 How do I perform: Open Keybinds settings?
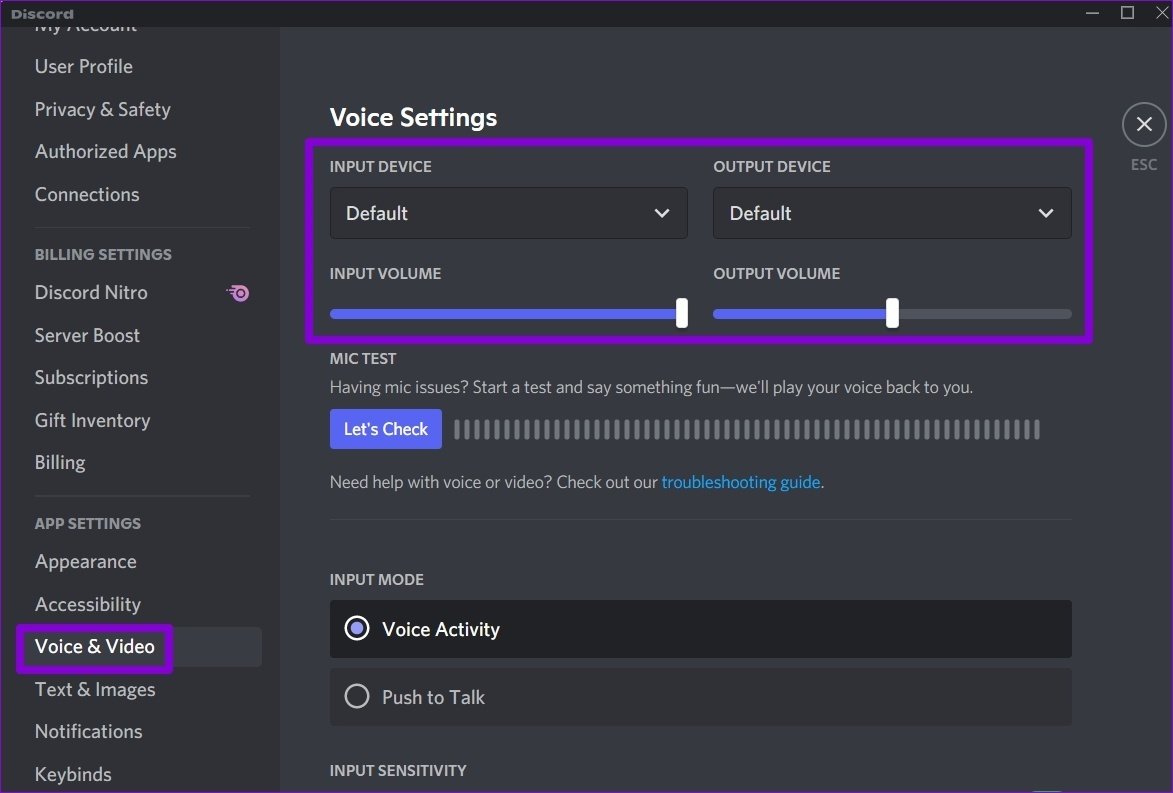tap(73, 774)
